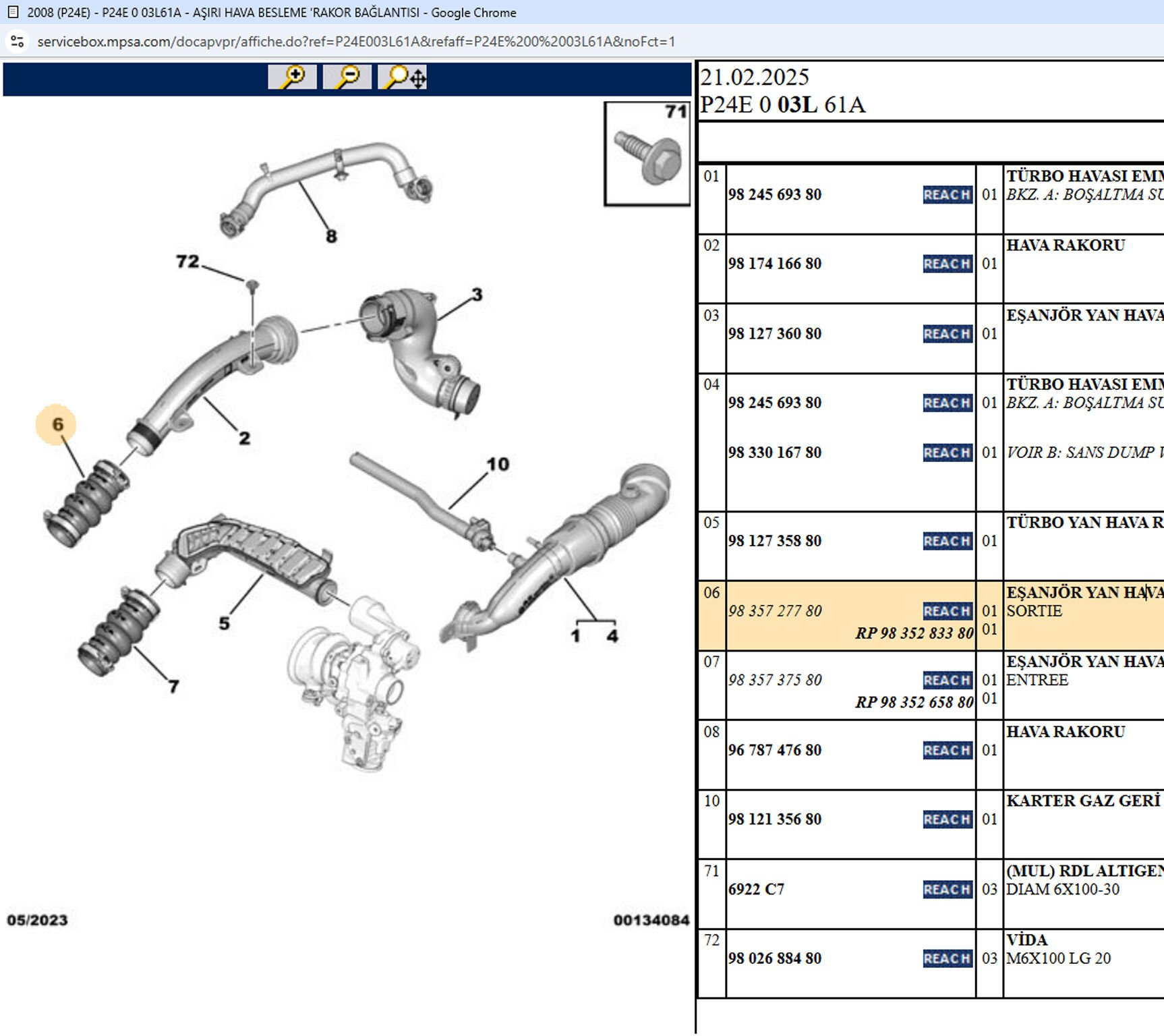The image size is (1164, 1036).
Task: Click the browser address bar URL
Action: (x=356, y=42)
